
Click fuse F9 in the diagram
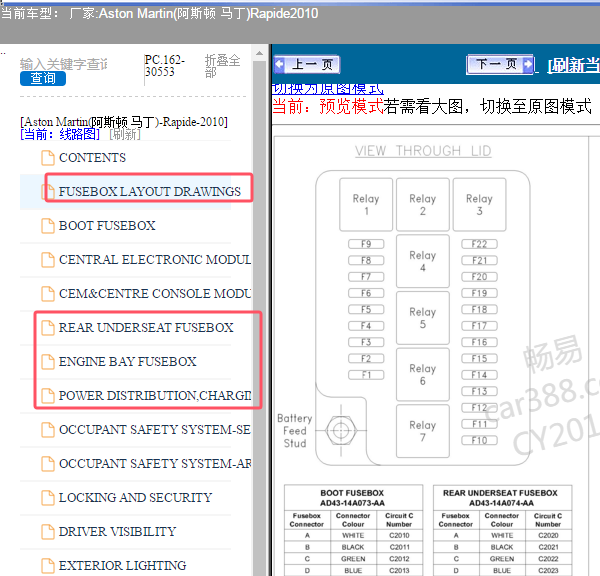(366, 244)
